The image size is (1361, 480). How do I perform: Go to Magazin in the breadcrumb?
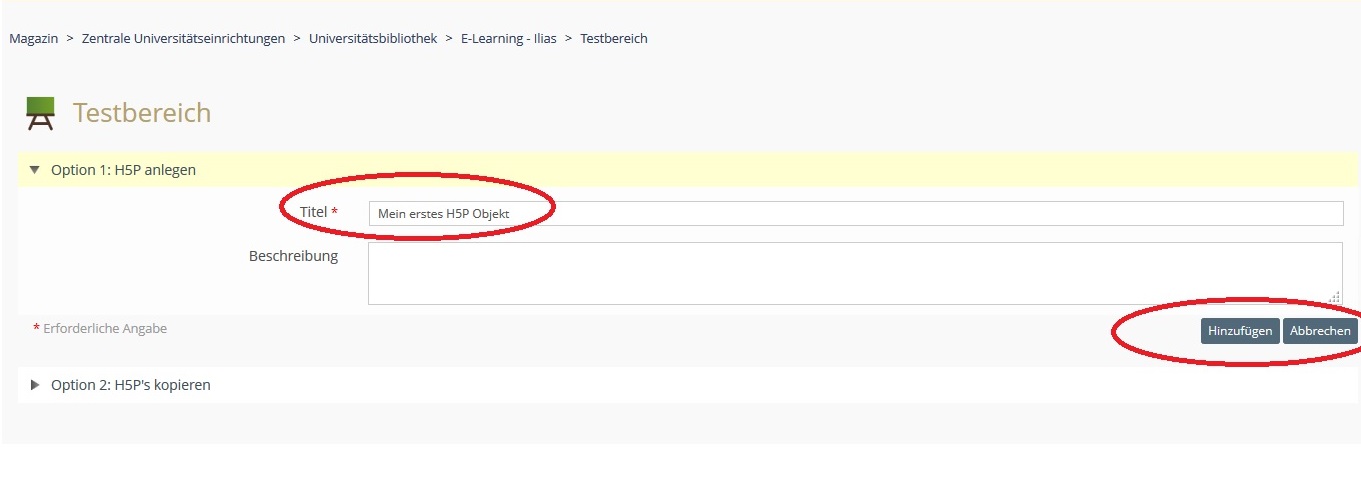pos(33,39)
